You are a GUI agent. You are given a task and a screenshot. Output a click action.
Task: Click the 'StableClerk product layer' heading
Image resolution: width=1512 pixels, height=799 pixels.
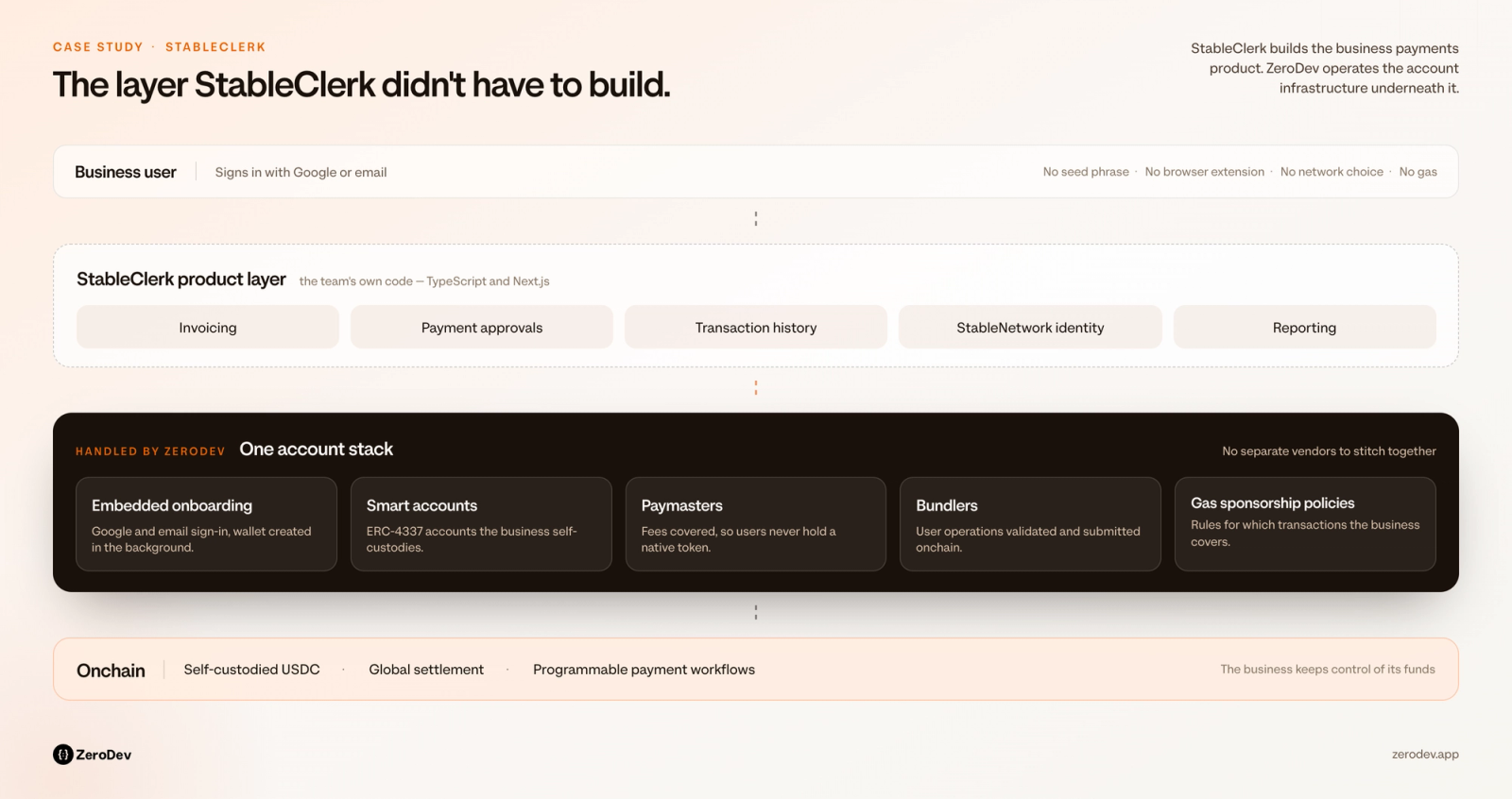181,280
